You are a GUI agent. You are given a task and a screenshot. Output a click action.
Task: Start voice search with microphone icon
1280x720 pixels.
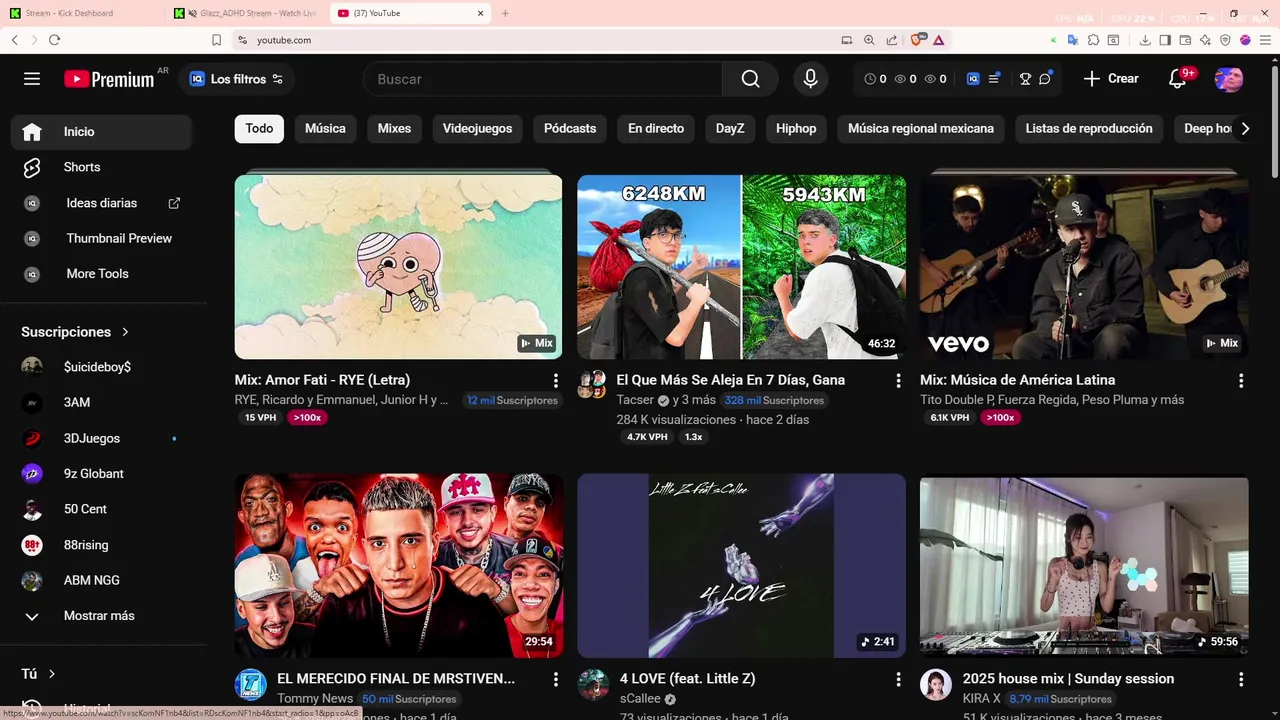(x=810, y=79)
